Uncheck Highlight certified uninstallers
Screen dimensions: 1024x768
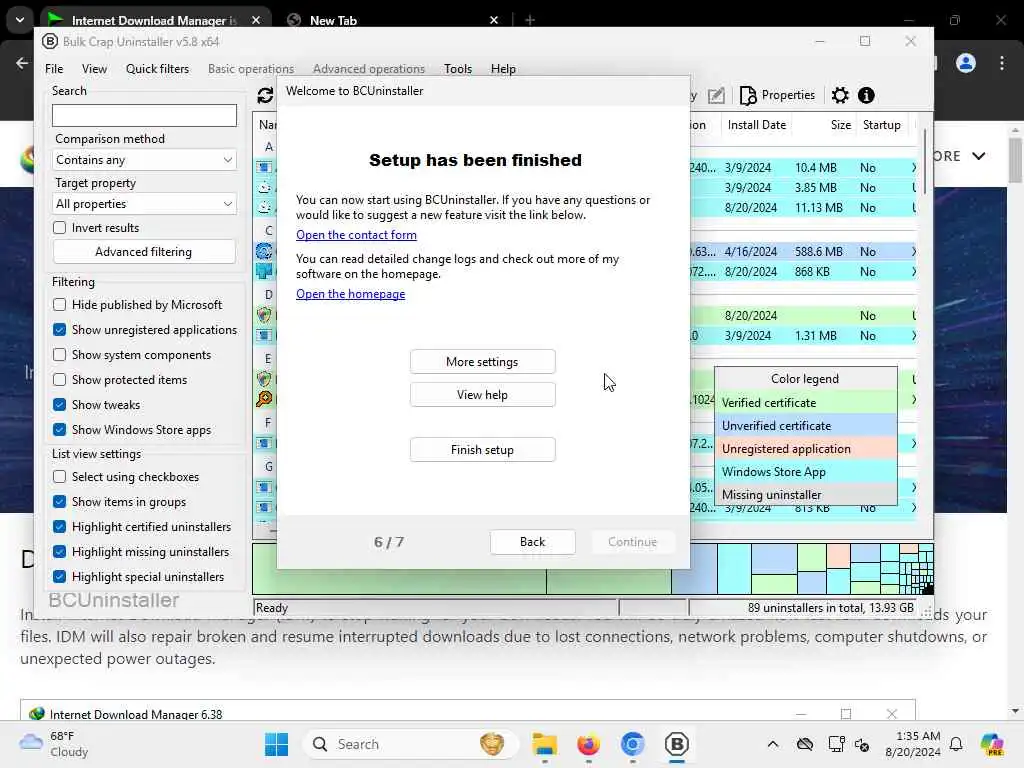[x=59, y=526]
